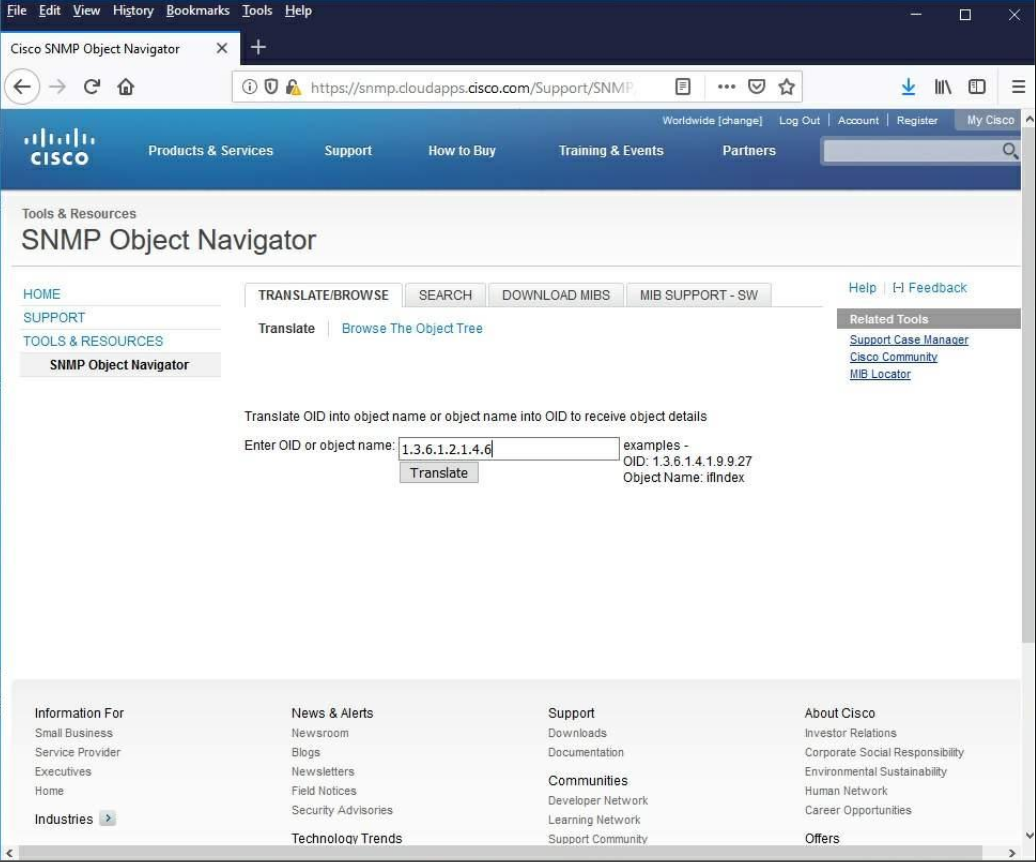Open Investor Relations footer link
This screenshot has width=1036, height=863.
850,733
